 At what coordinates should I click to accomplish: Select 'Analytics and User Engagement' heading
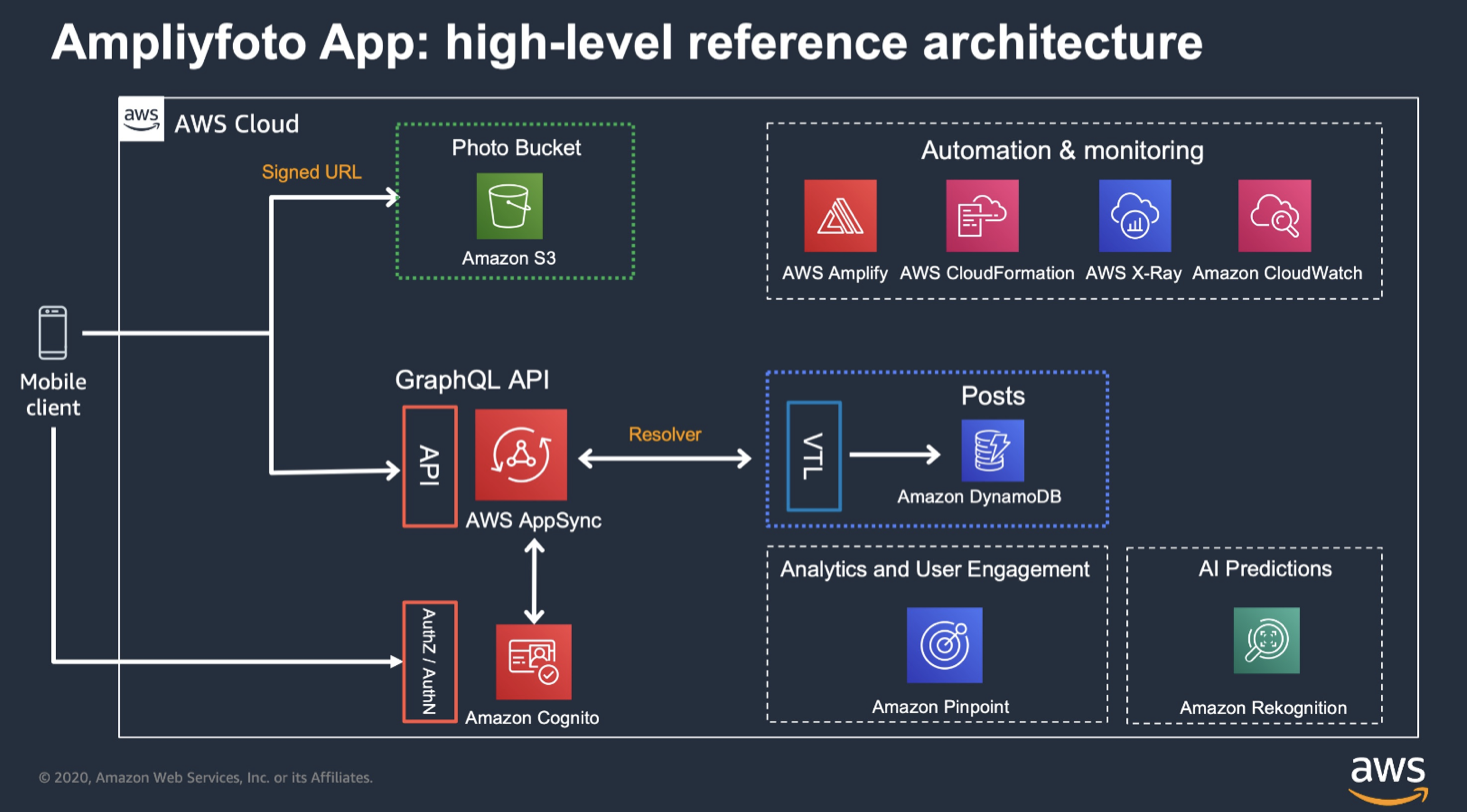click(935, 569)
